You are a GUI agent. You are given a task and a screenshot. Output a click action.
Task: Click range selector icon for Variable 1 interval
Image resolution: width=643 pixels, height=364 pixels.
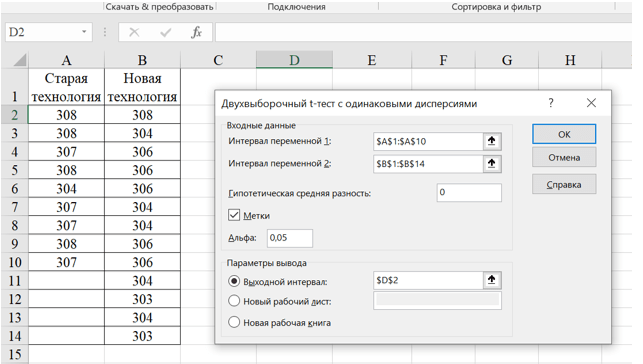pos(492,141)
